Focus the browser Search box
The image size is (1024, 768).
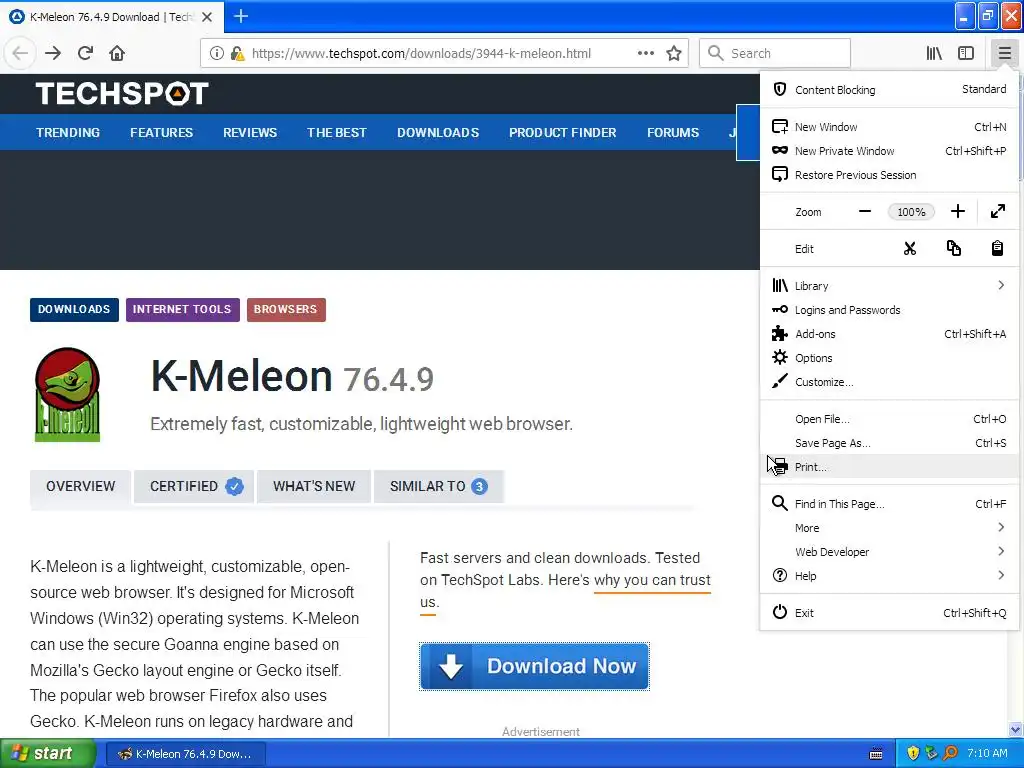(x=775, y=53)
